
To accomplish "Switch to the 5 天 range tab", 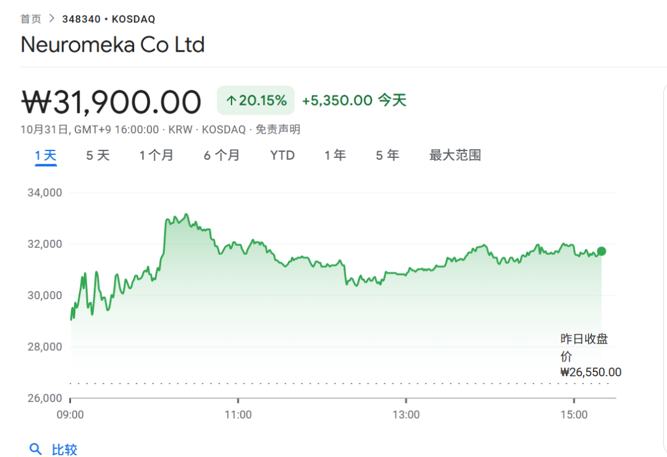I will pos(98,155).
